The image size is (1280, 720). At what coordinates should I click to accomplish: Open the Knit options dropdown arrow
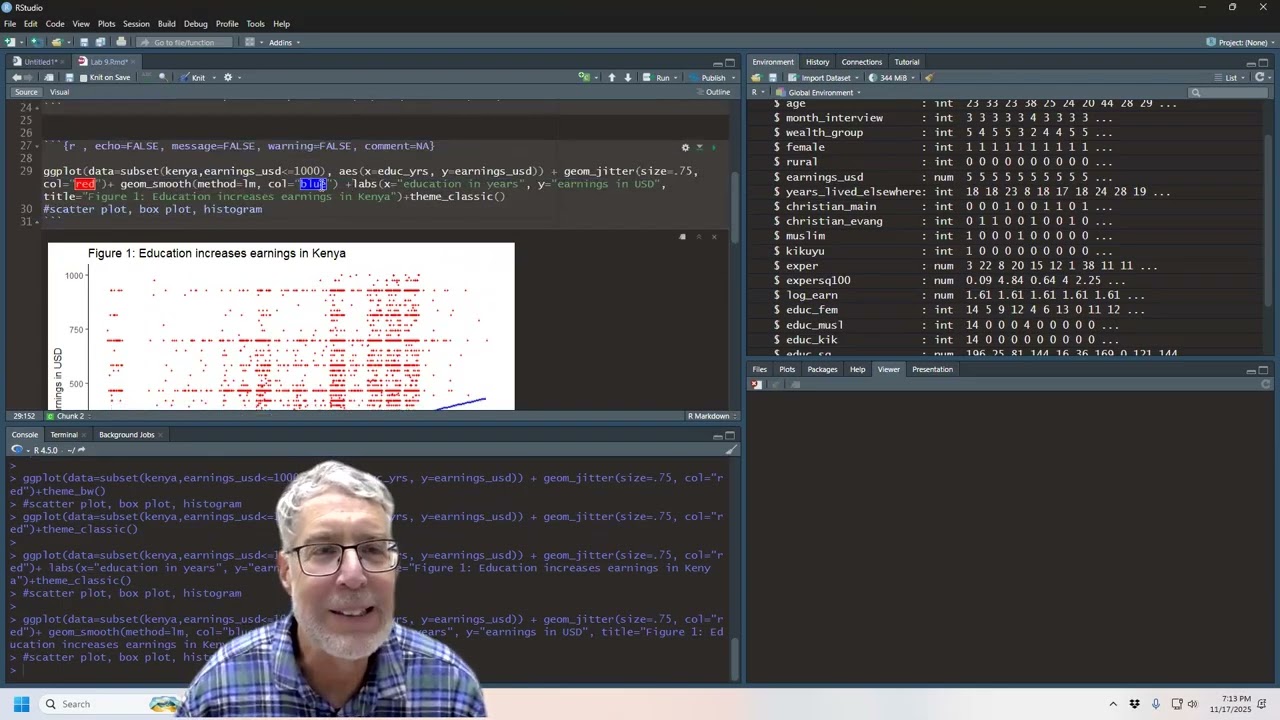[214, 77]
